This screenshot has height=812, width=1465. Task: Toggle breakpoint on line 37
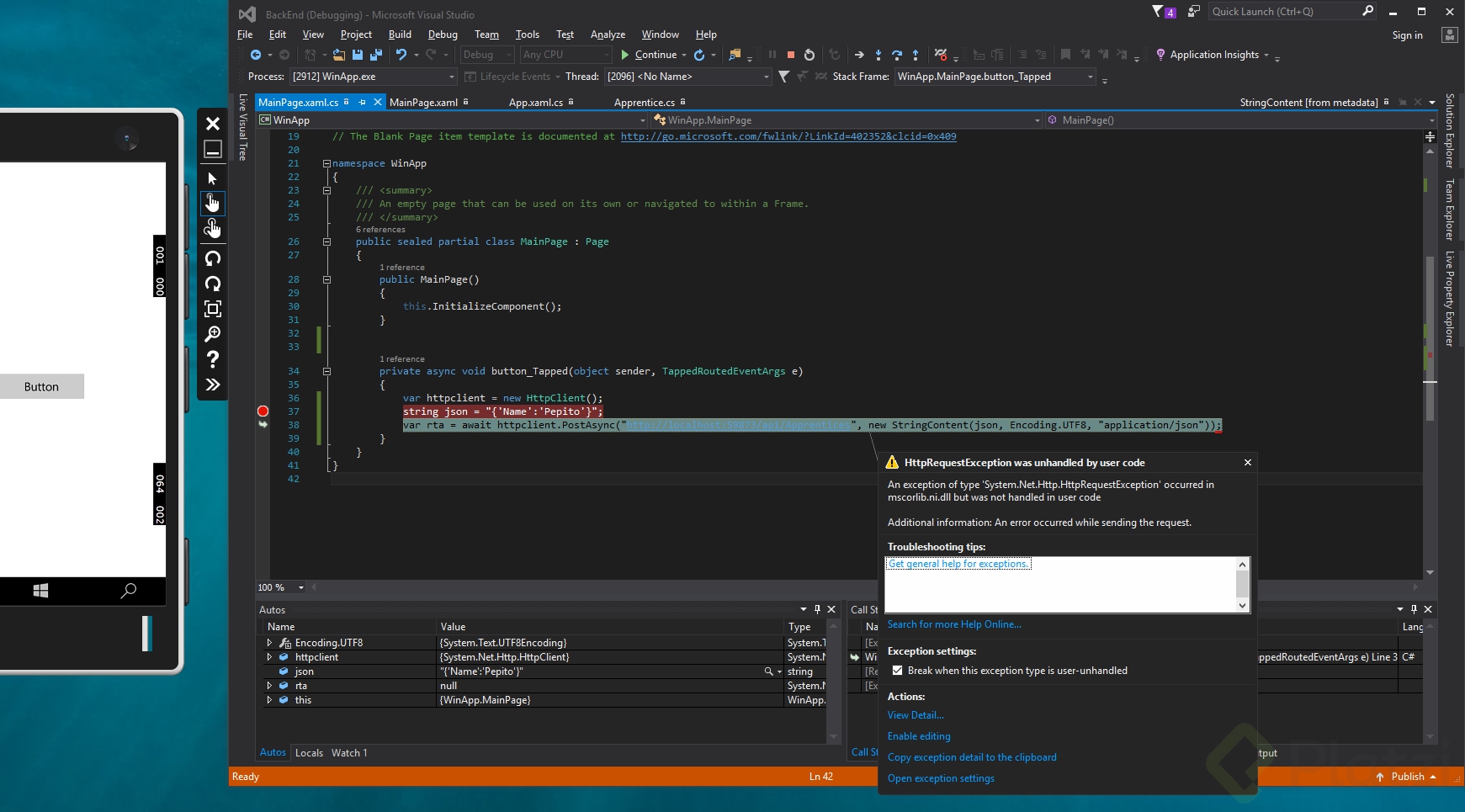click(x=263, y=411)
